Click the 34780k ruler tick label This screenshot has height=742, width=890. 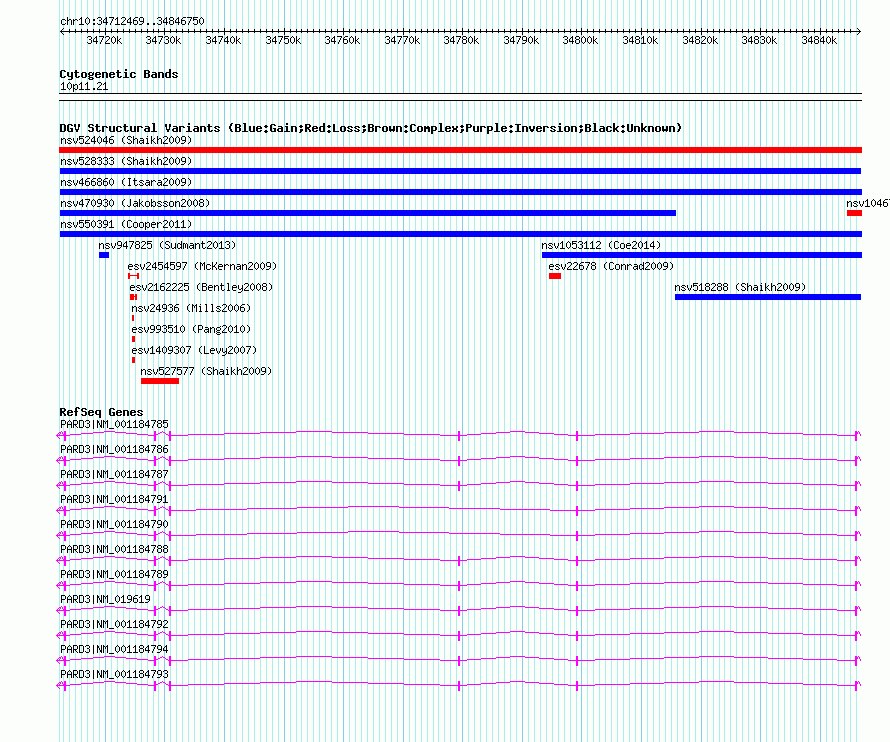(x=461, y=40)
